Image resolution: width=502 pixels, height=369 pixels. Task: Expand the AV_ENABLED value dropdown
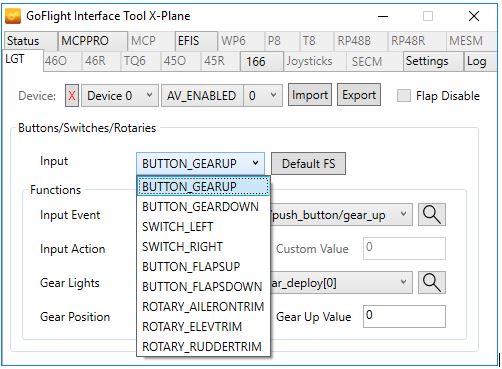click(263, 96)
